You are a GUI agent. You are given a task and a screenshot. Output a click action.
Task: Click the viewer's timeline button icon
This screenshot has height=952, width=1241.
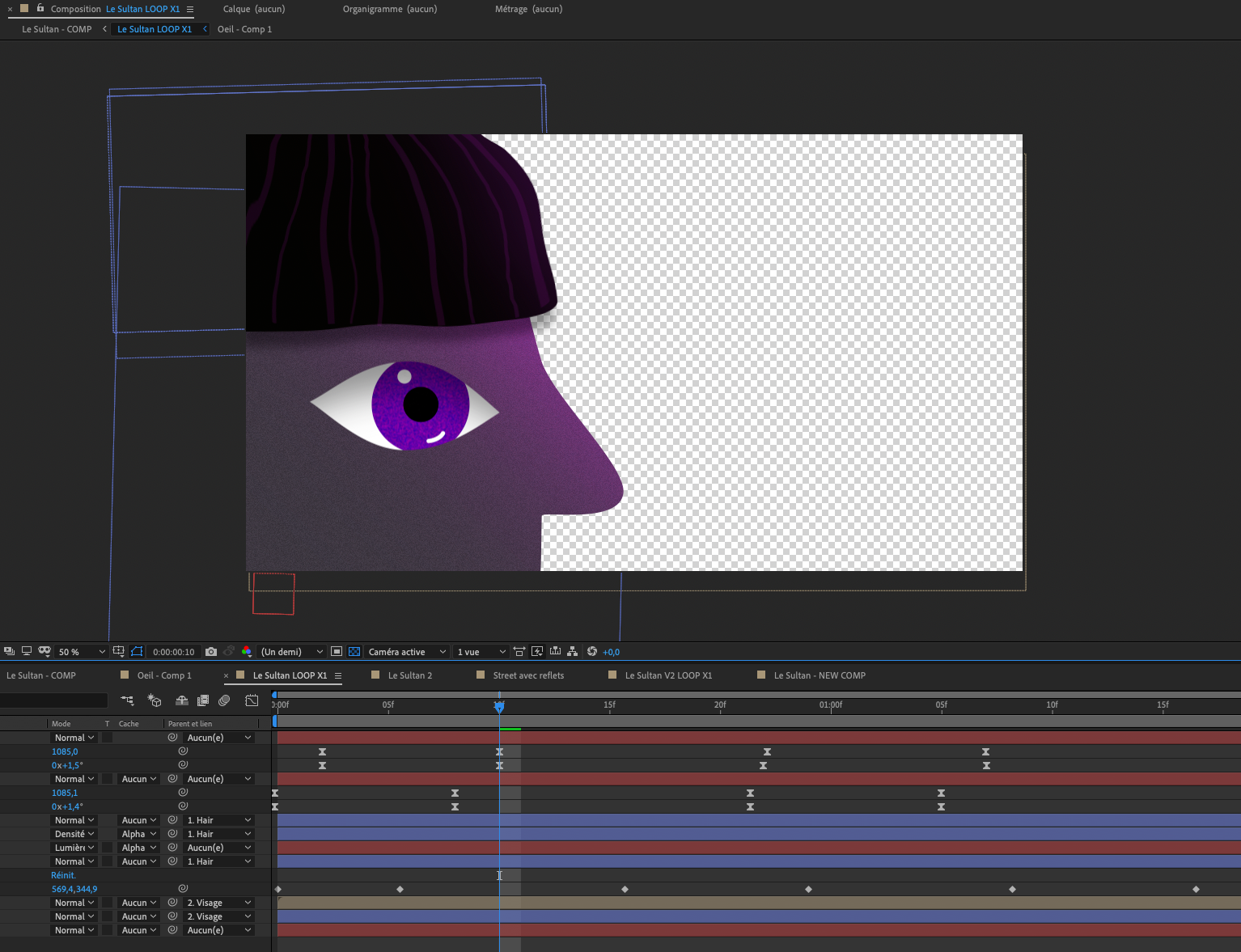[555, 651]
